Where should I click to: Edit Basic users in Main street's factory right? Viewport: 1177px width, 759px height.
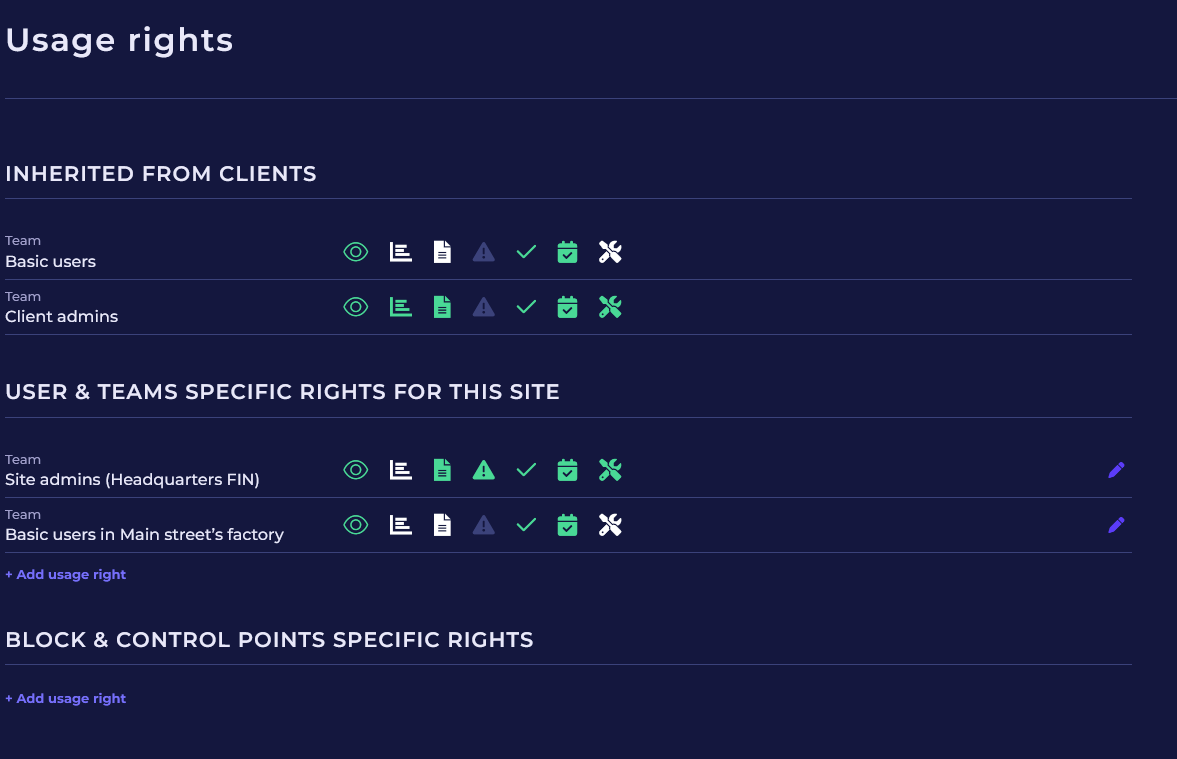1116,525
